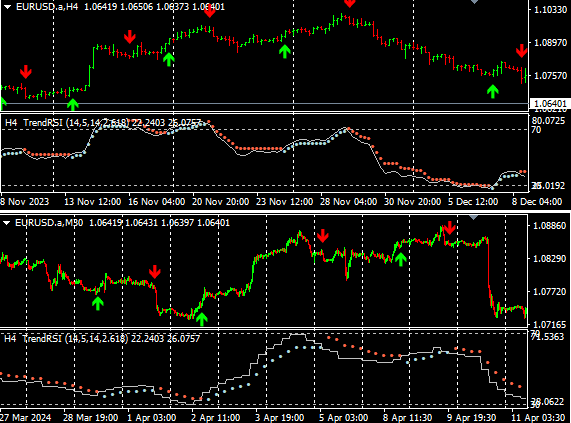Select red sell arrow above 16 Nov candles
The height and width of the screenshot is (423, 571).
130,37
